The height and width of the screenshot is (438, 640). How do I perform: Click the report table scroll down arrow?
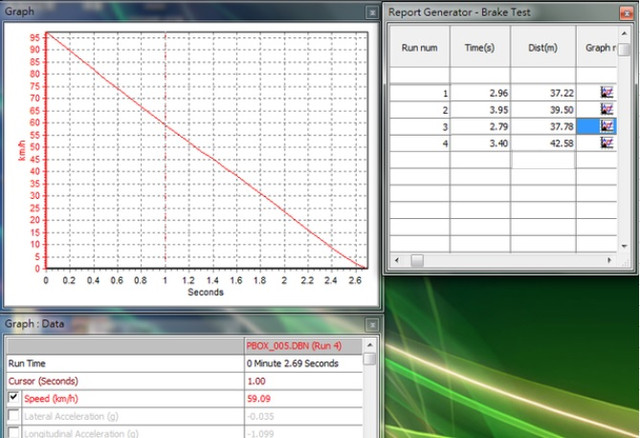(624, 246)
